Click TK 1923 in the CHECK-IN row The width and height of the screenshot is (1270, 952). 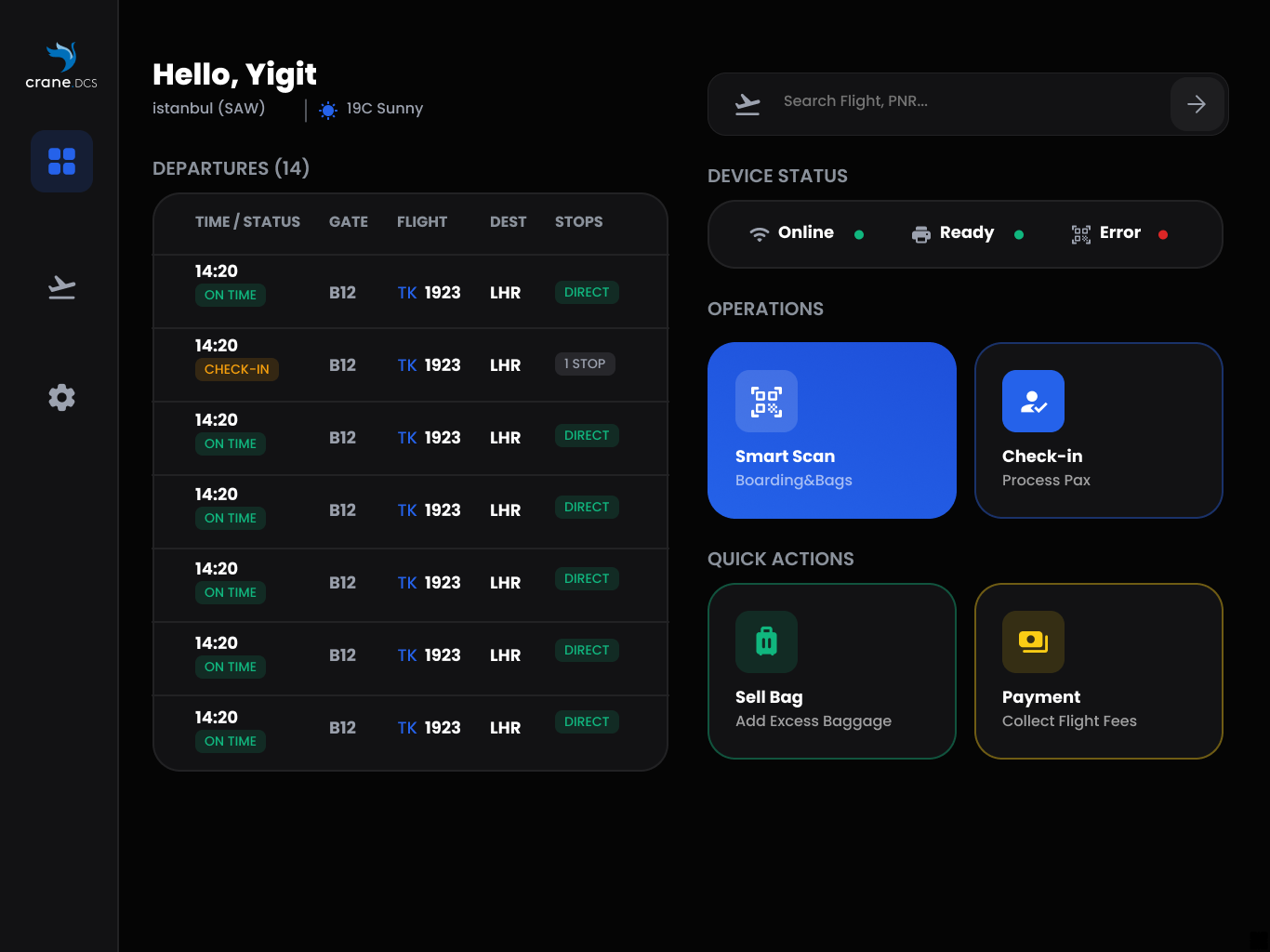pos(429,365)
